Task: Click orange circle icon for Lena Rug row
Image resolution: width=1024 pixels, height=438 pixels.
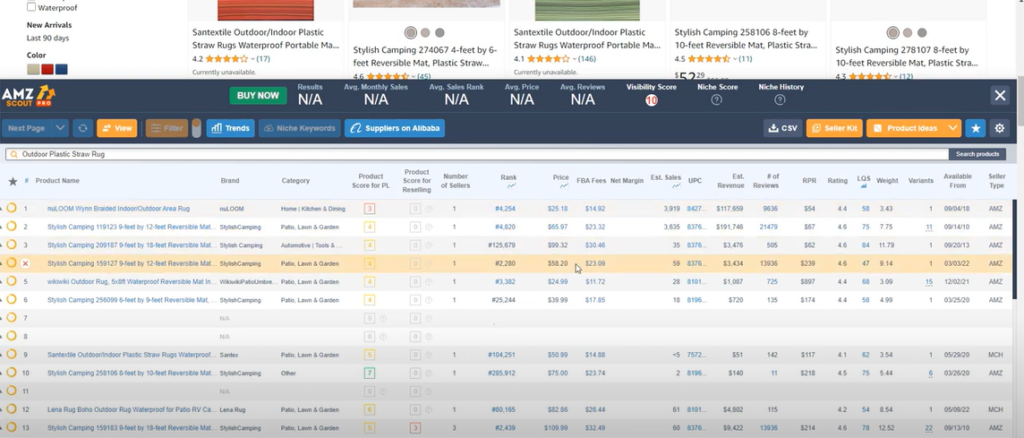Action: (11, 409)
